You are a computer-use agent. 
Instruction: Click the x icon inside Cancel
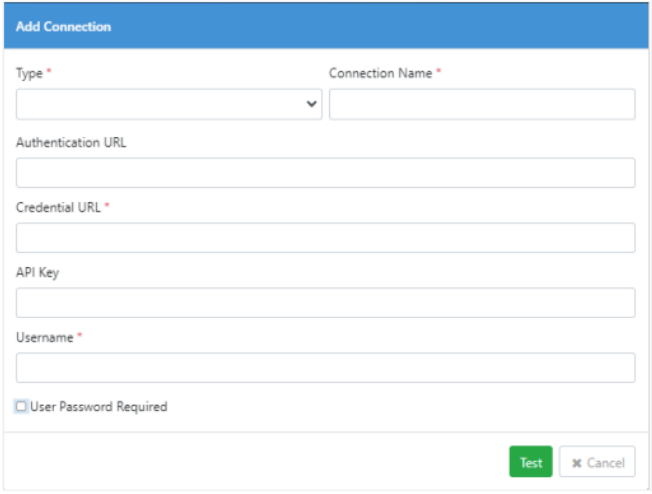pos(577,463)
